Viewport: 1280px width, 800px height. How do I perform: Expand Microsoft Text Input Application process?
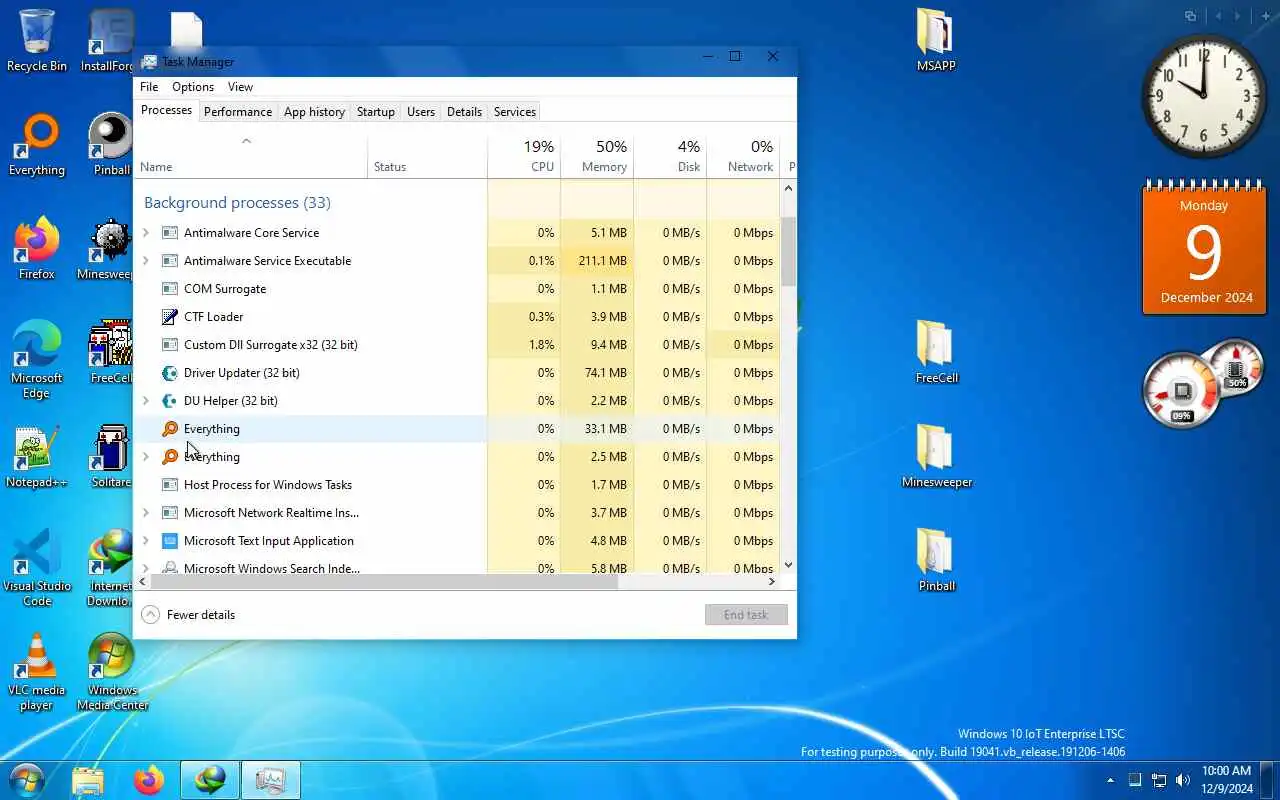(146, 540)
